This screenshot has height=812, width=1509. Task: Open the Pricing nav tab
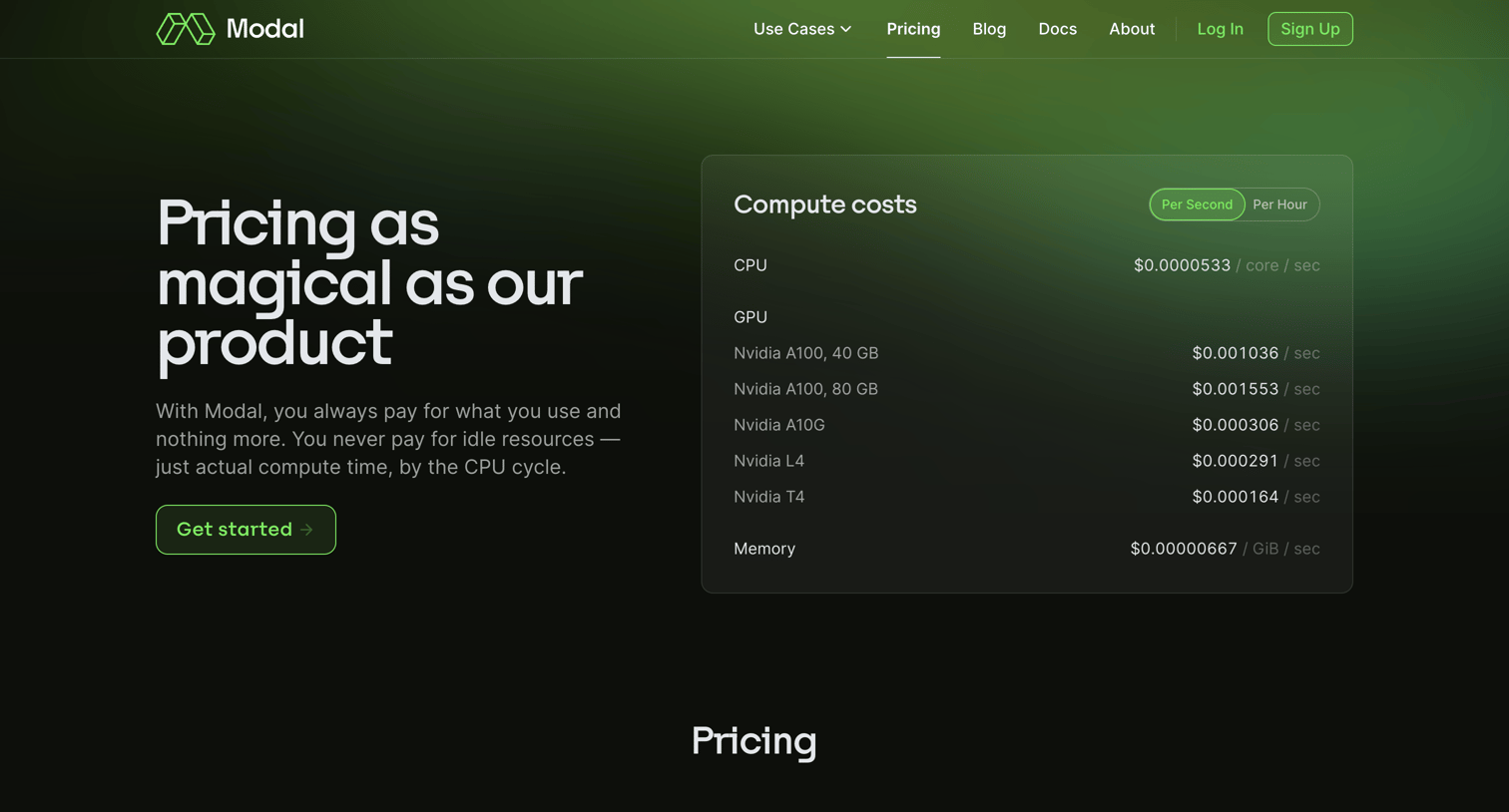tap(913, 29)
